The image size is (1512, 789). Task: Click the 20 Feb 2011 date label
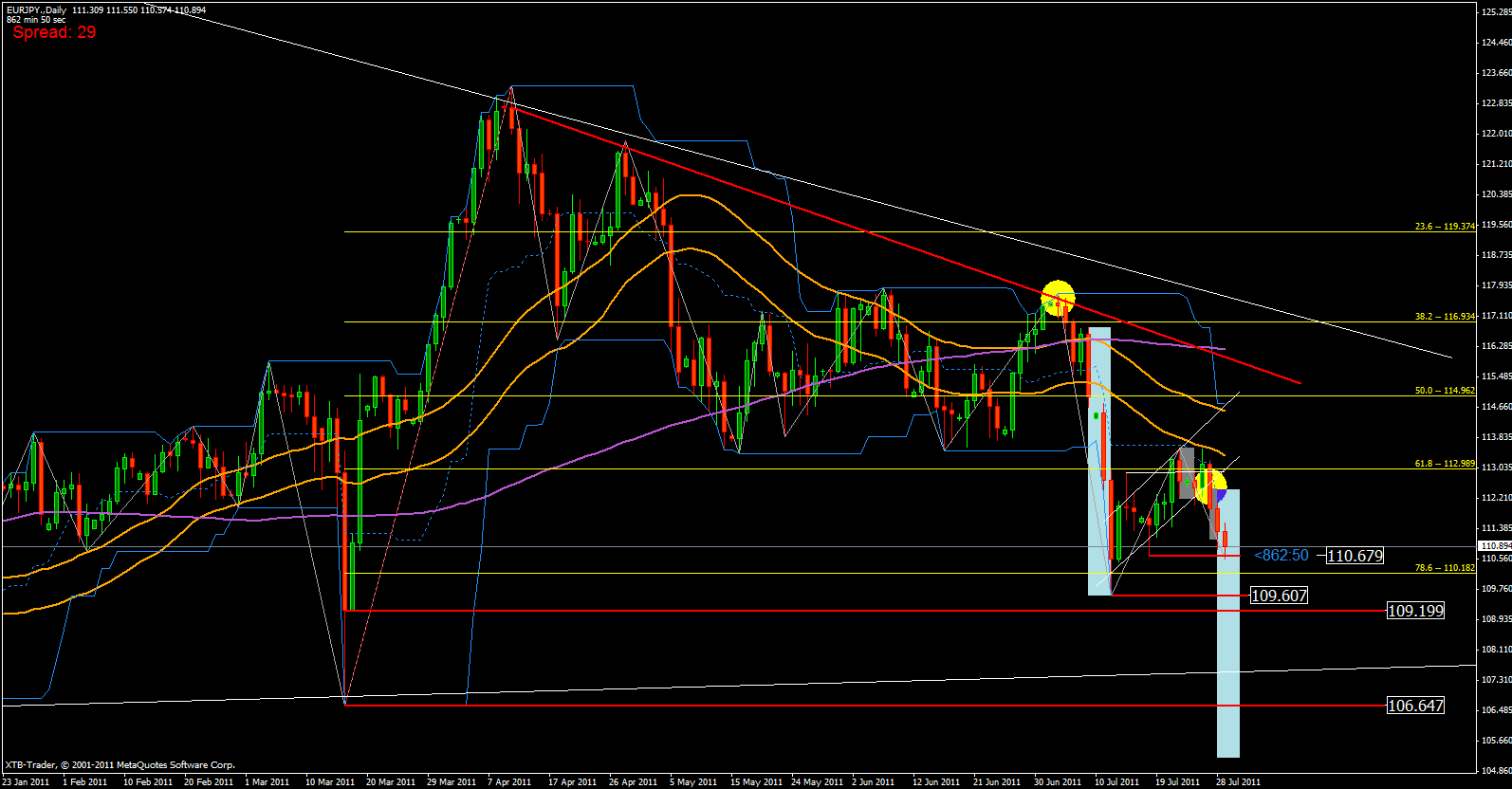209,782
